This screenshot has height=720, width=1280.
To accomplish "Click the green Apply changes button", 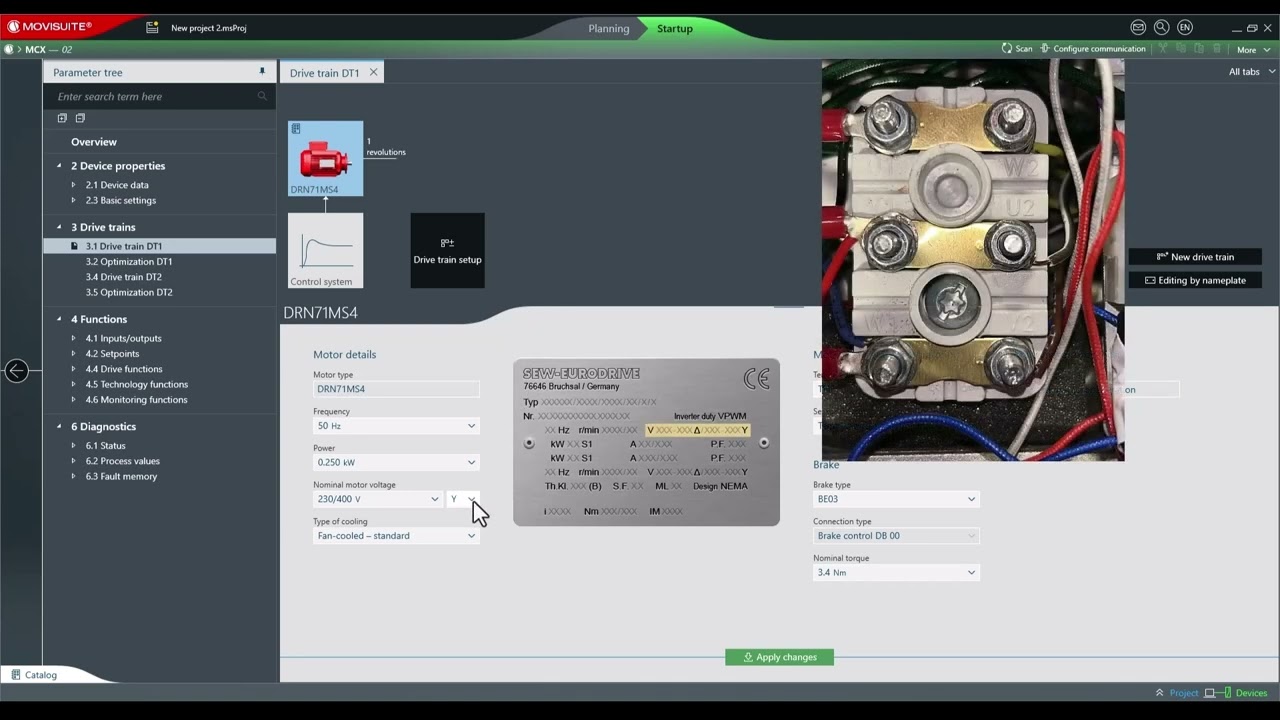I will point(779,657).
